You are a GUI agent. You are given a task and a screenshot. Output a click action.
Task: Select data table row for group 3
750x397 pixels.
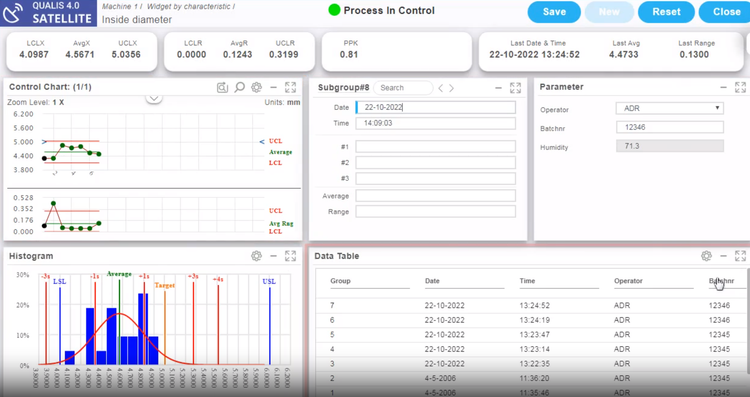point(531,364)
